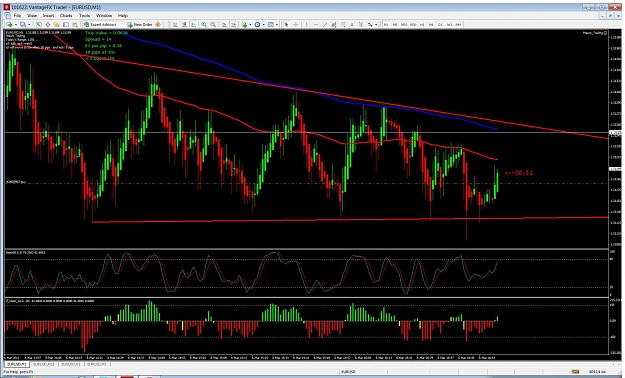Screen dimensions: 625x378
Task: Click the New Chart toolbar icon
Action: click(x=9, y=24)
